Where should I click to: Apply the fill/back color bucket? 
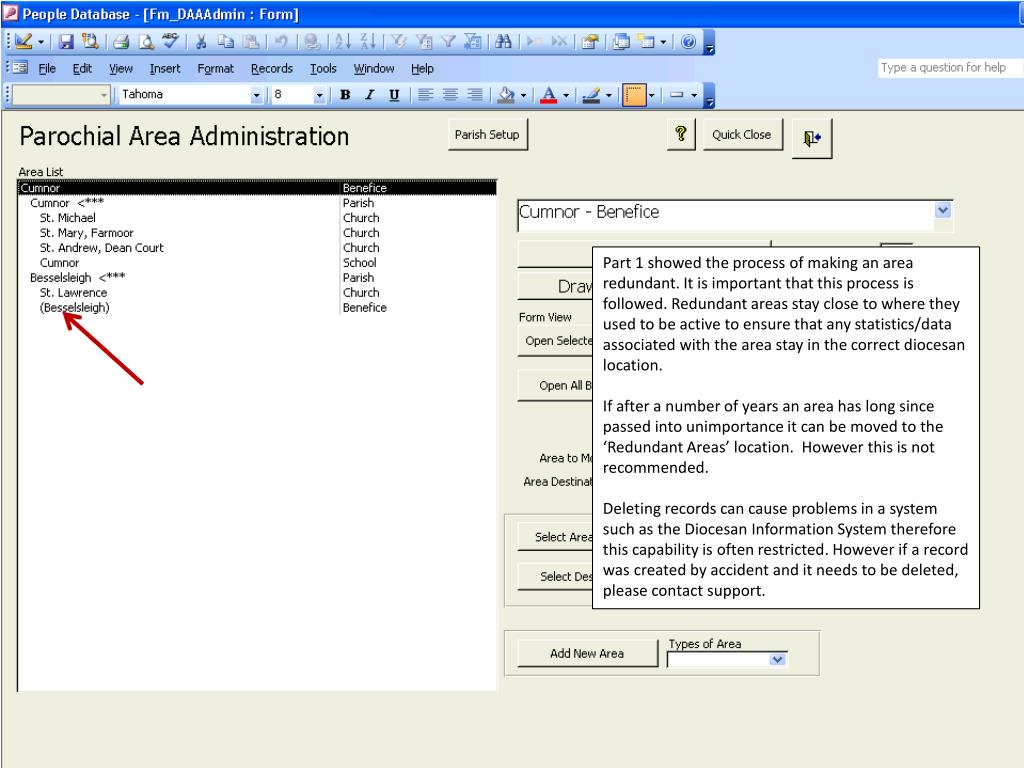coord(506,95)
